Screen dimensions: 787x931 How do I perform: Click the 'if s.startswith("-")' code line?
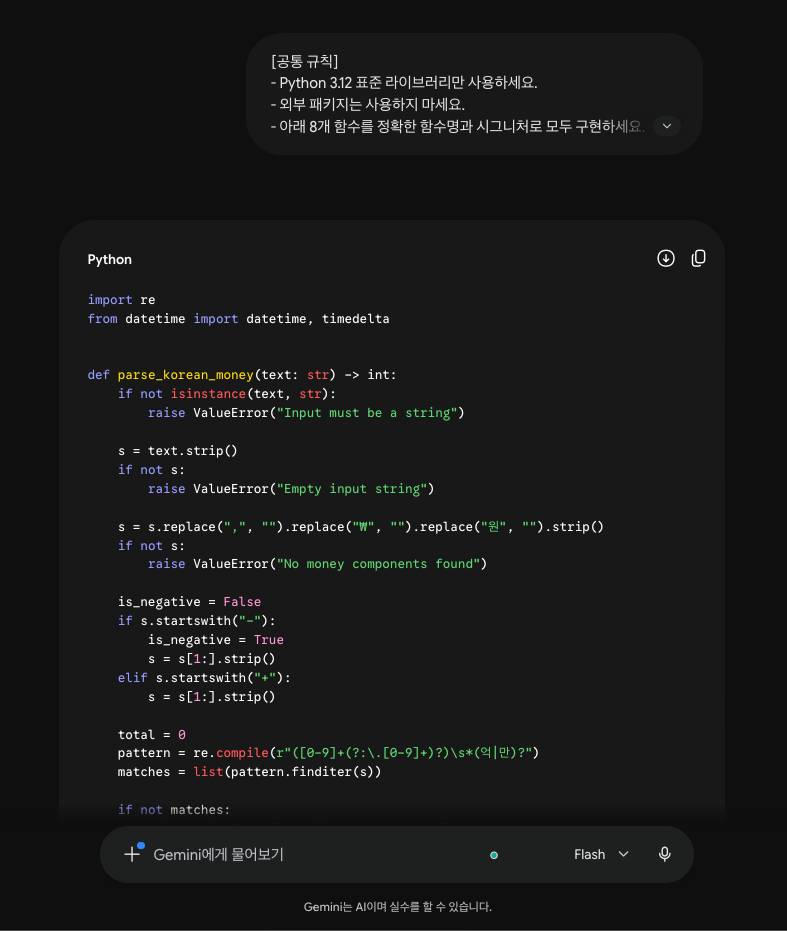pos(197,620)
